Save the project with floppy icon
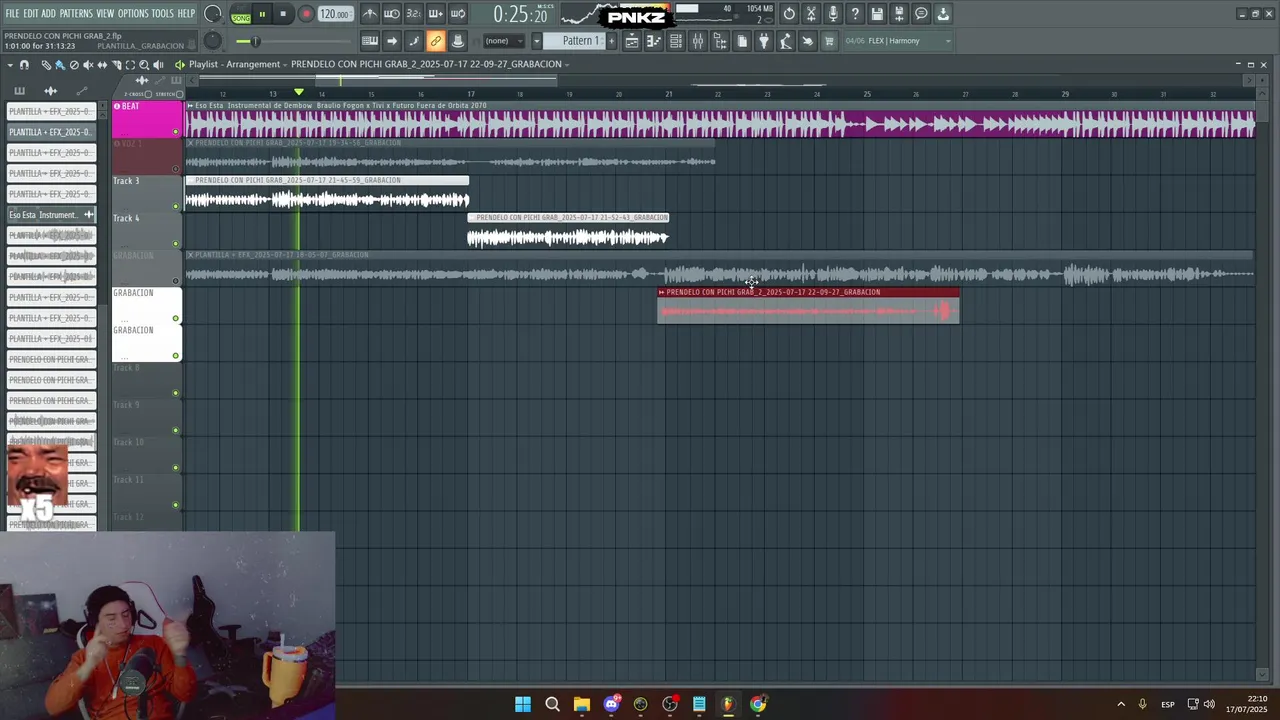This screenshot has width=1280, height=720. [x=877, y=14]
